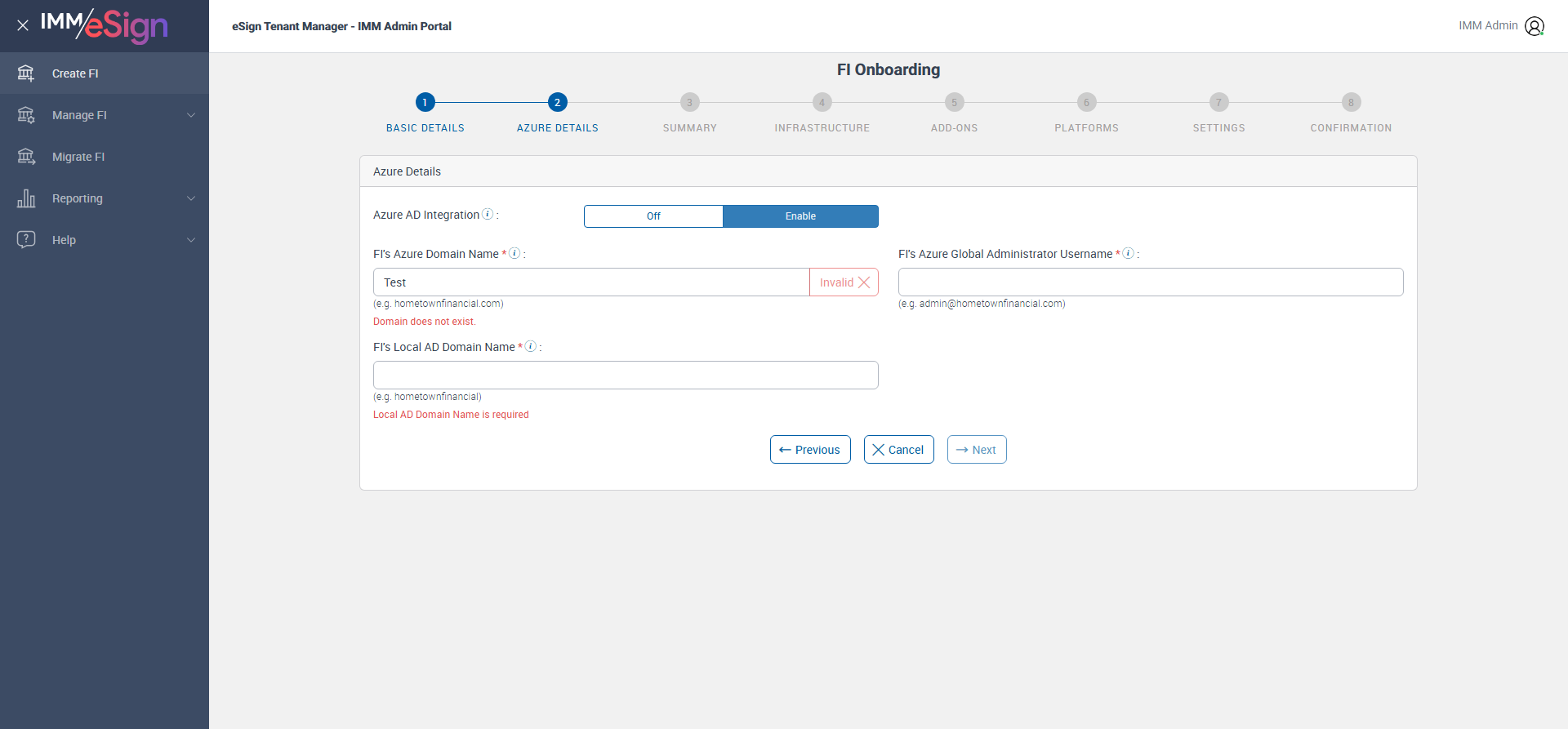
Task: Go to the BASIC DETAILS step
Action: coord(425,128)
